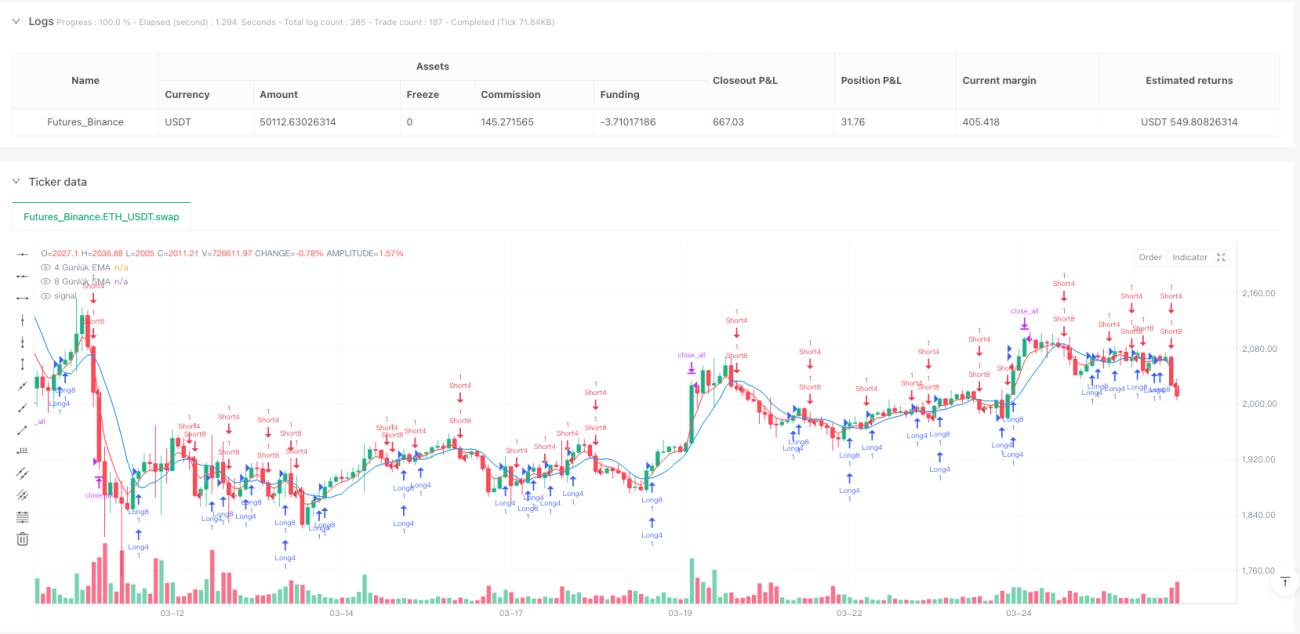Select the price line tool with label
Image resolution: width=1300 pixels, height=634 pixels.
point(23,451)
